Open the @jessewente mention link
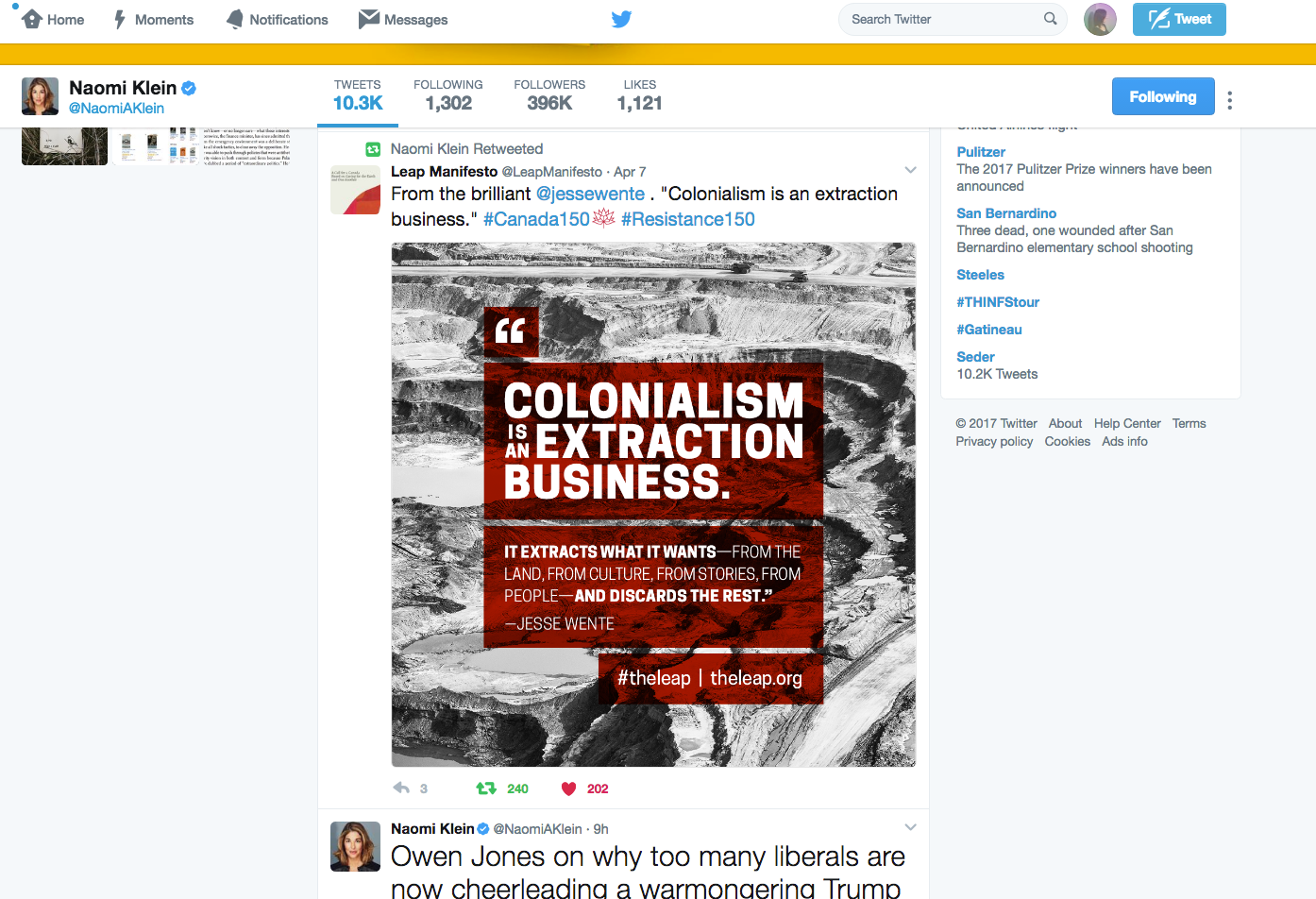Screen dimensions: 1316x899 point(591,194)
